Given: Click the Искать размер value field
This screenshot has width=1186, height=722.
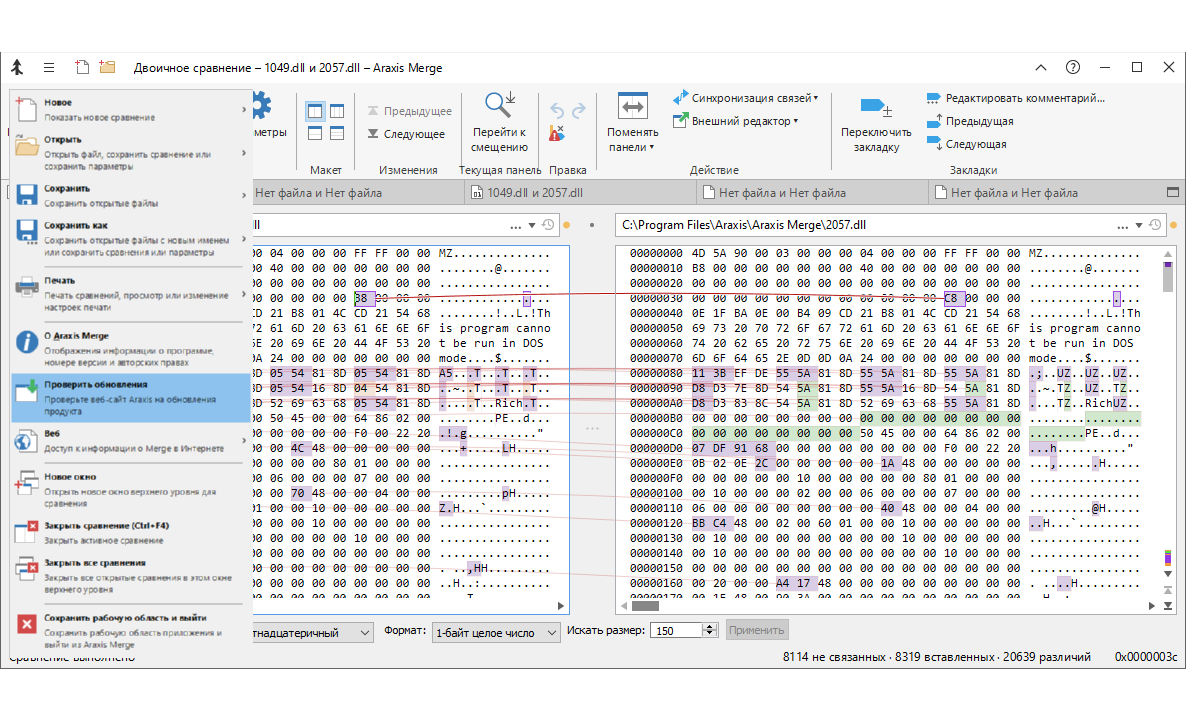Looking at the screenshot, I should coord(677,631).
